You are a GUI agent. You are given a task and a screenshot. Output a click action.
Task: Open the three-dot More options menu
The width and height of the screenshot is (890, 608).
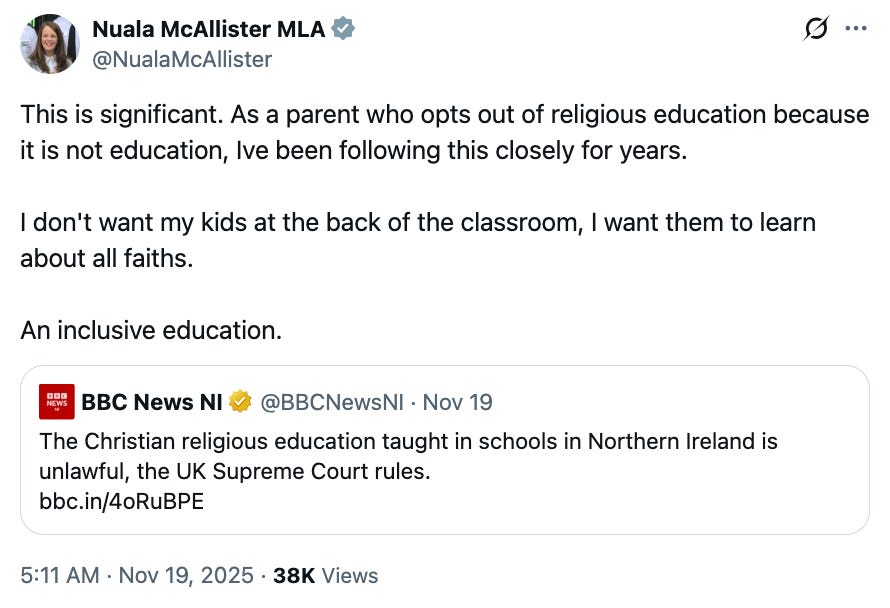[856, 29]
